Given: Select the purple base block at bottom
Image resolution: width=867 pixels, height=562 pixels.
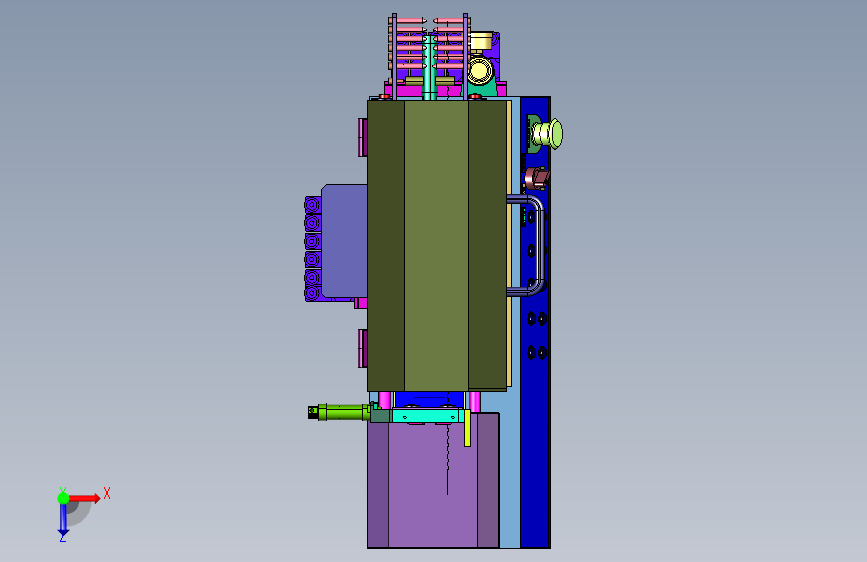Looking at the screenshot, I should [433, 480].
